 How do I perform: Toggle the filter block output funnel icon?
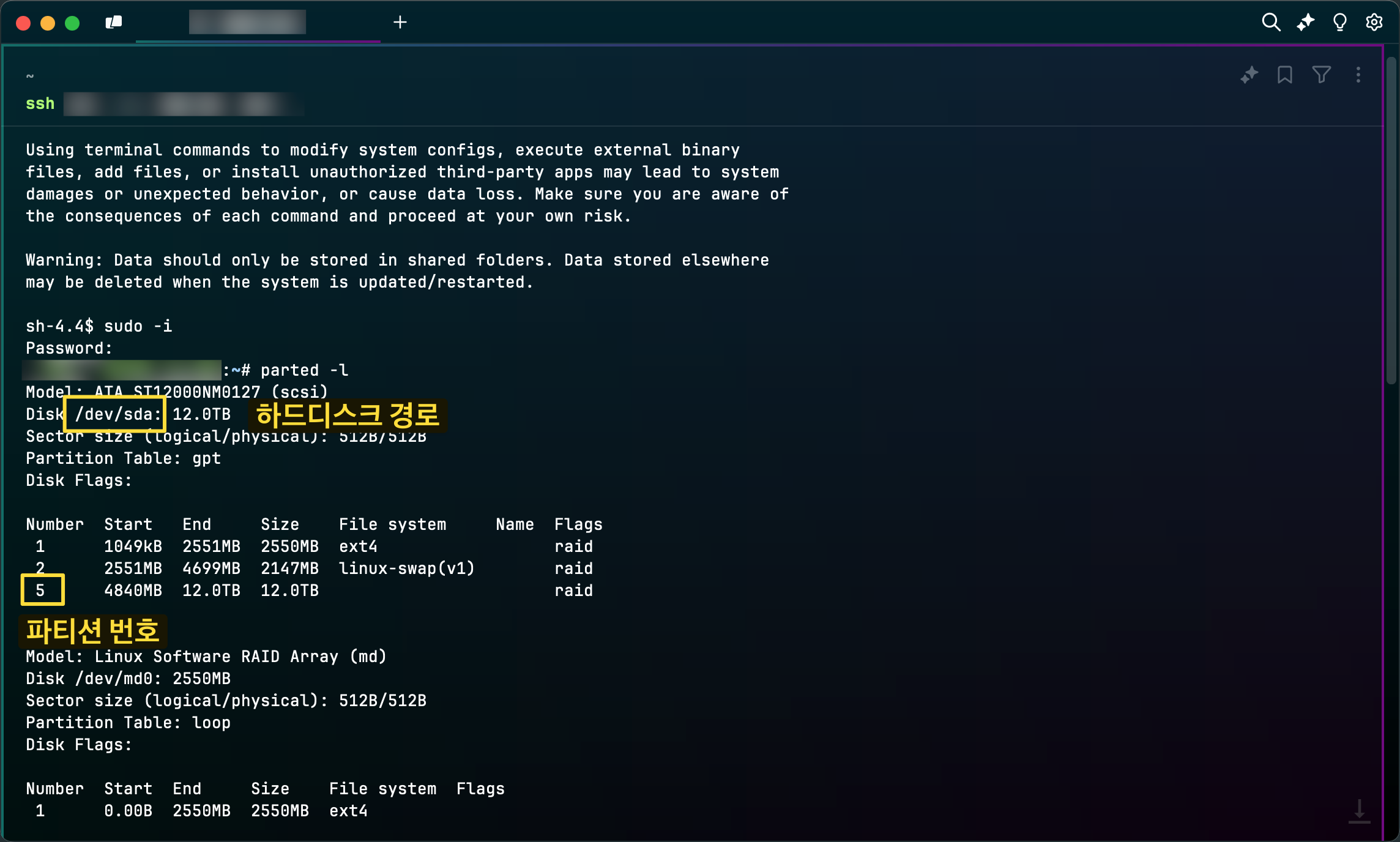pos(1321,75)
